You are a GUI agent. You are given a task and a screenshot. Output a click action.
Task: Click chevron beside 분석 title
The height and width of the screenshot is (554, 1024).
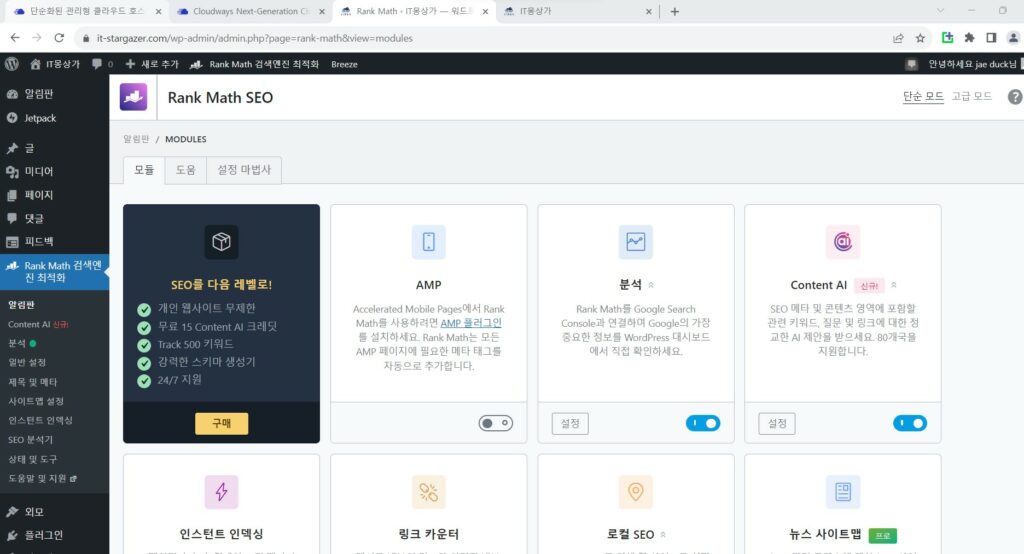(x=651, y=285)
